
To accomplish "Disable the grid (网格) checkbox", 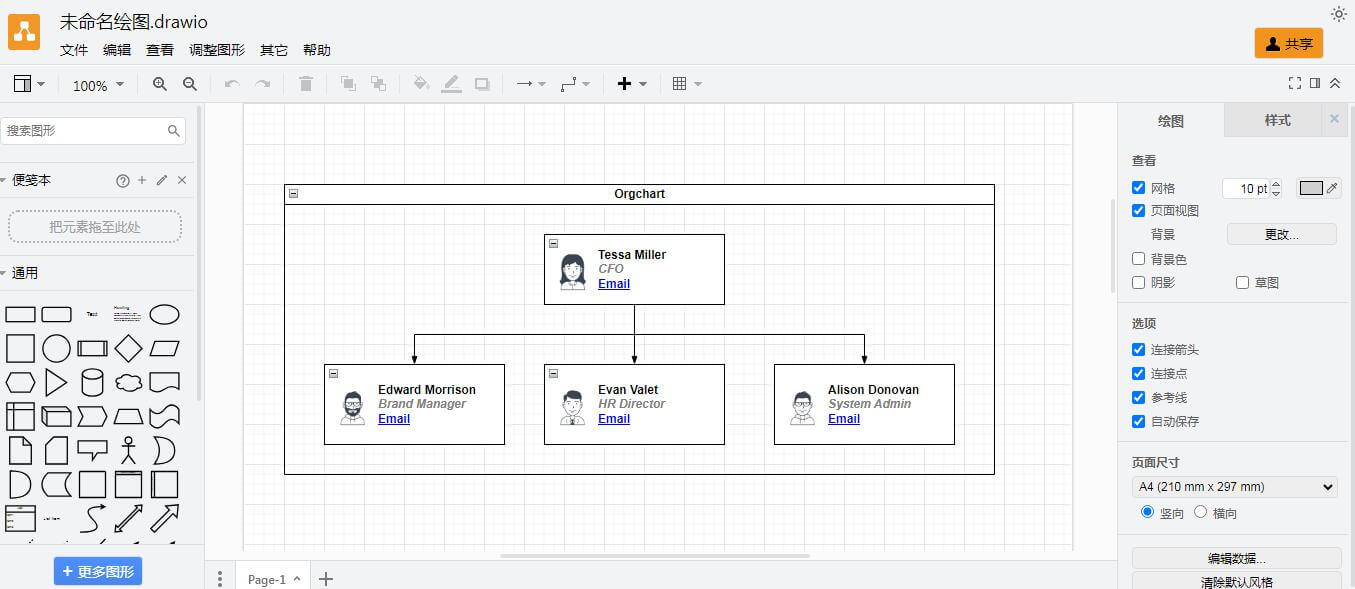I will [x=1138, y=188].
